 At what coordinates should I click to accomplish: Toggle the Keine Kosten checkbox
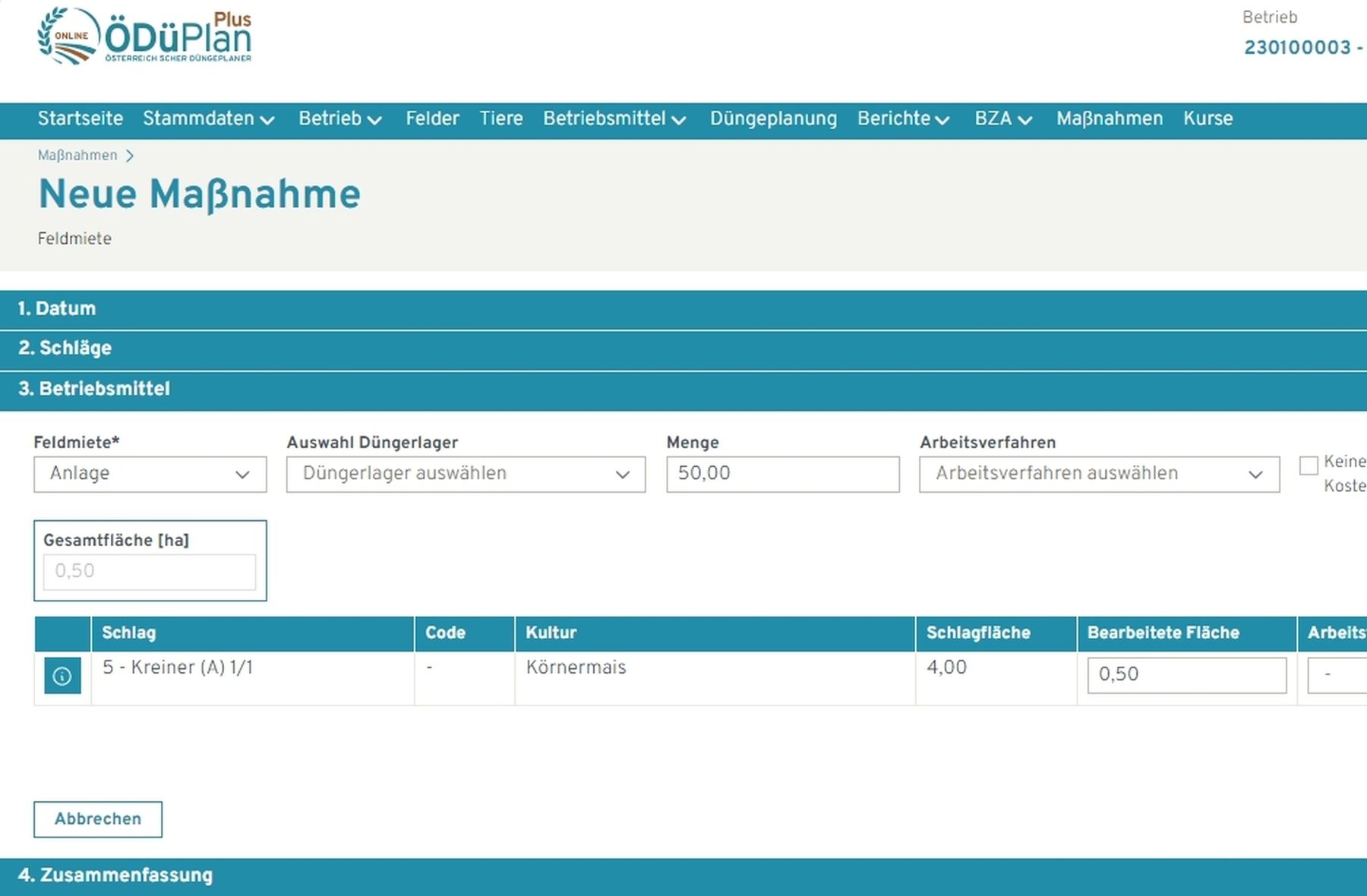[x=1308, y=465]
